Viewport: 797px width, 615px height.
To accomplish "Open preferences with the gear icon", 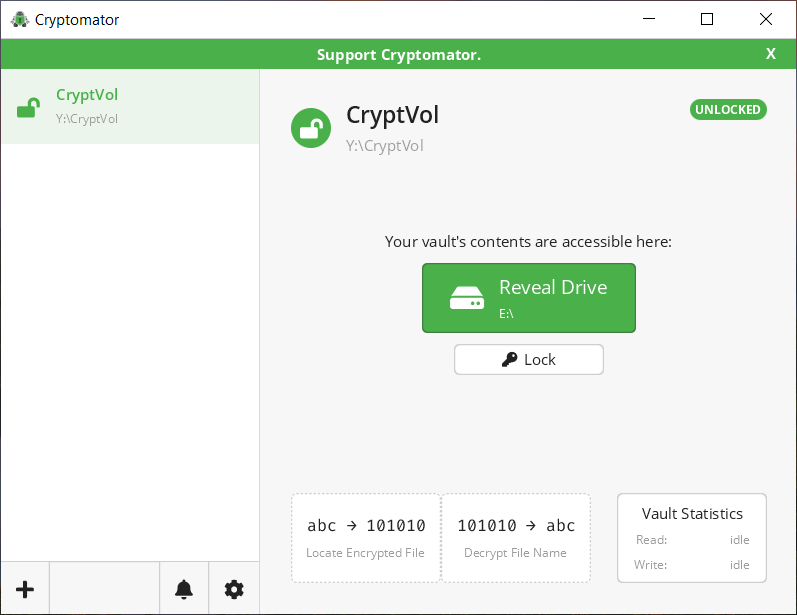I will (x=234, y=590).
